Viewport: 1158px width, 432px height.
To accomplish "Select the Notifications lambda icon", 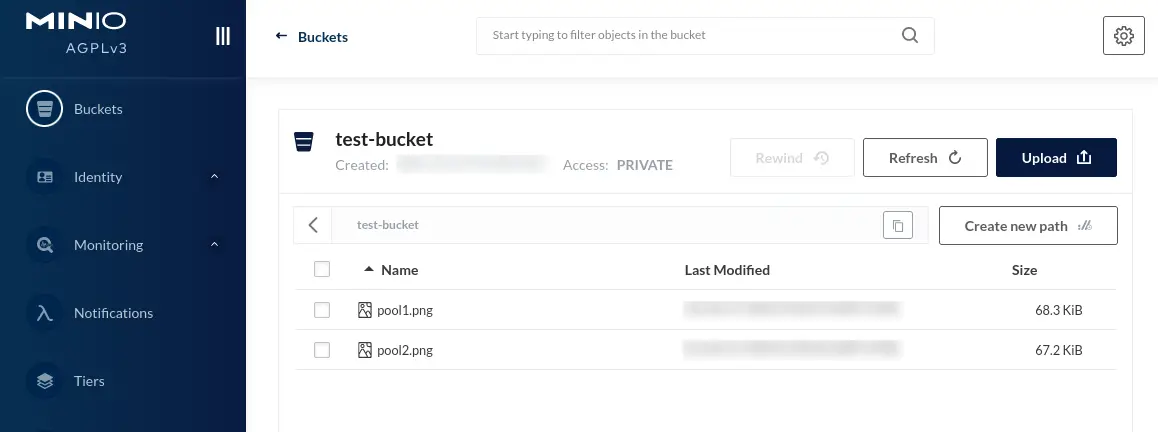I will point(44,313).
